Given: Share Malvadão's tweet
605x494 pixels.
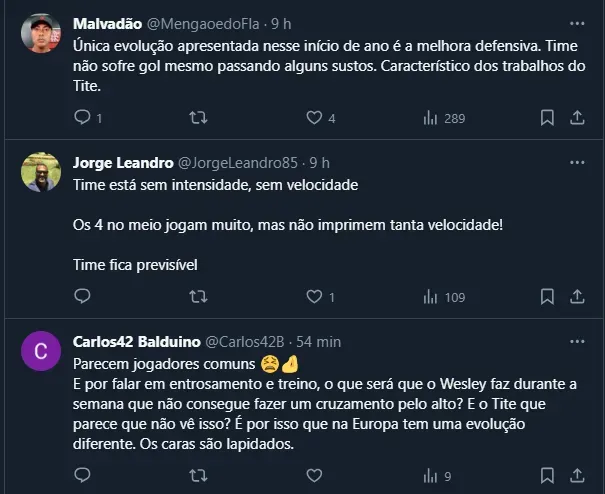Looking at the screenshot, I should [x=577, y=118].
